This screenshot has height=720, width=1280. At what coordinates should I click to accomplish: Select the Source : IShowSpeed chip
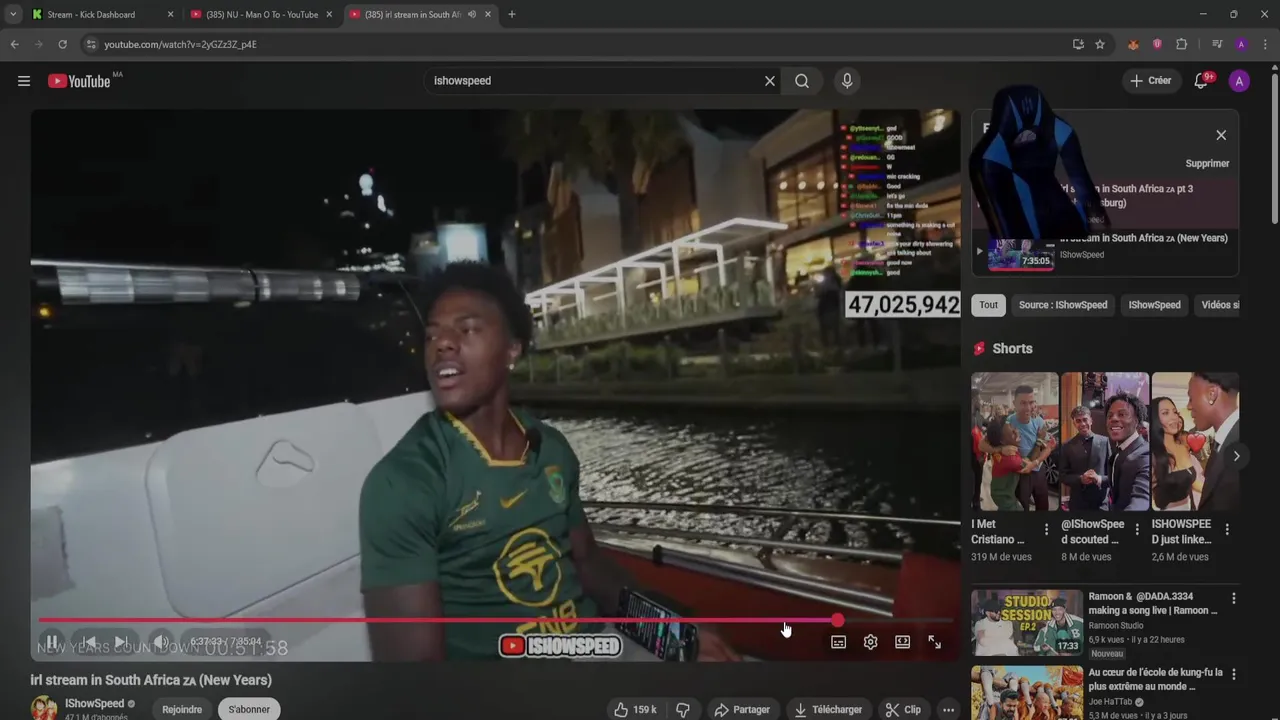pos(1063,305)
